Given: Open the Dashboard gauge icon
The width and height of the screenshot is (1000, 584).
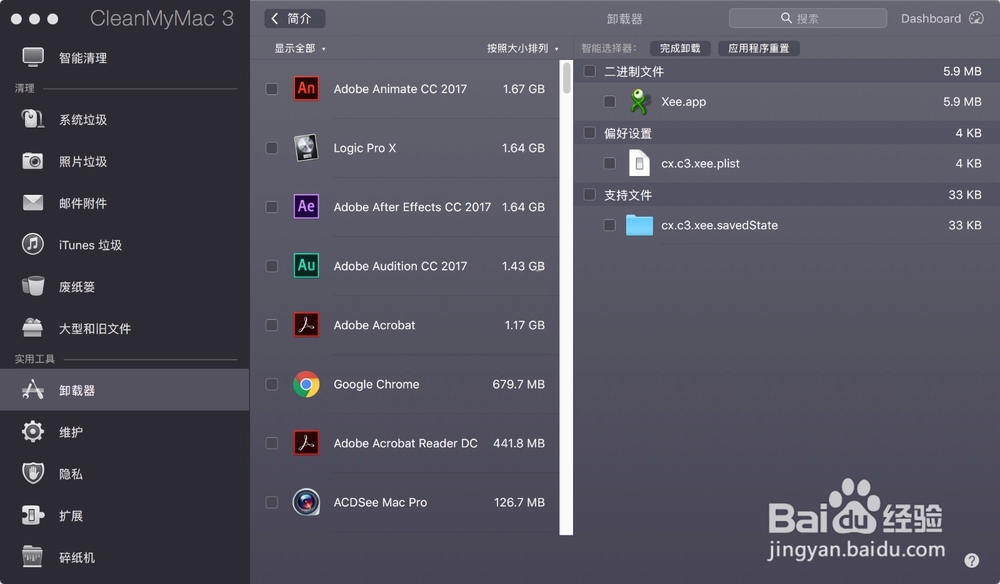Looking at the screenshot, I should [976, 18].
